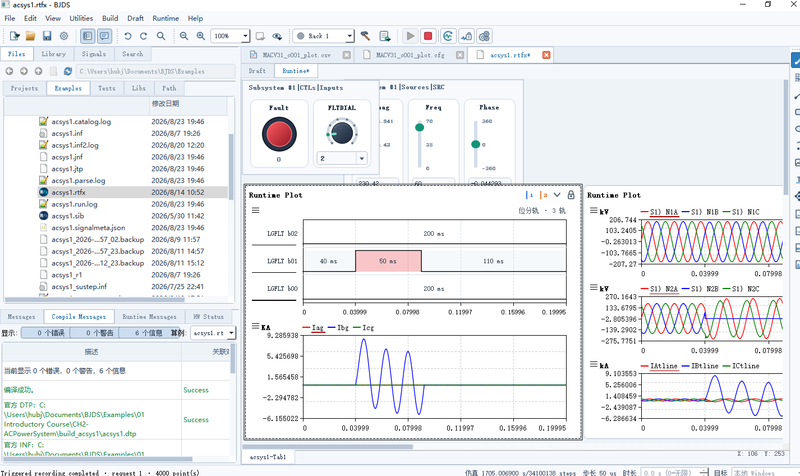Viewport: 800px width, 476px height.
Task: Click the Redo arrow icon
Action: 143,36
